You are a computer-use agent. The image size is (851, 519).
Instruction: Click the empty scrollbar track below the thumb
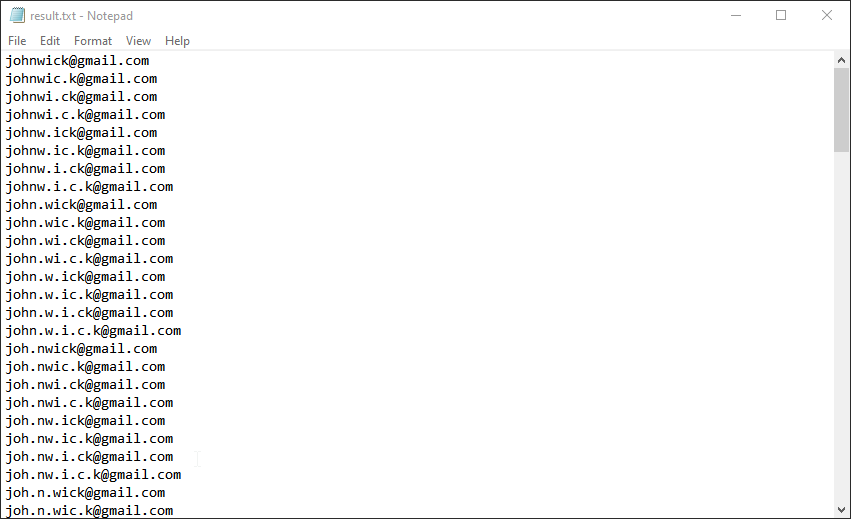(841, 330)
